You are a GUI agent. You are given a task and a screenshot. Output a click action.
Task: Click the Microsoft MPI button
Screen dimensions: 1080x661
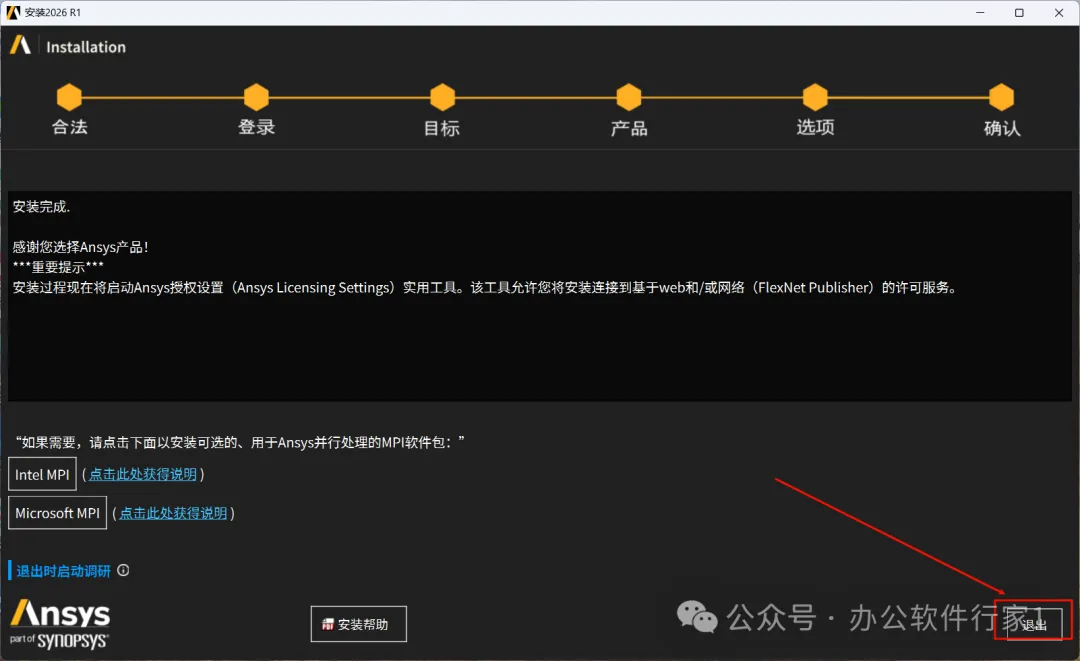click(57, 513)
